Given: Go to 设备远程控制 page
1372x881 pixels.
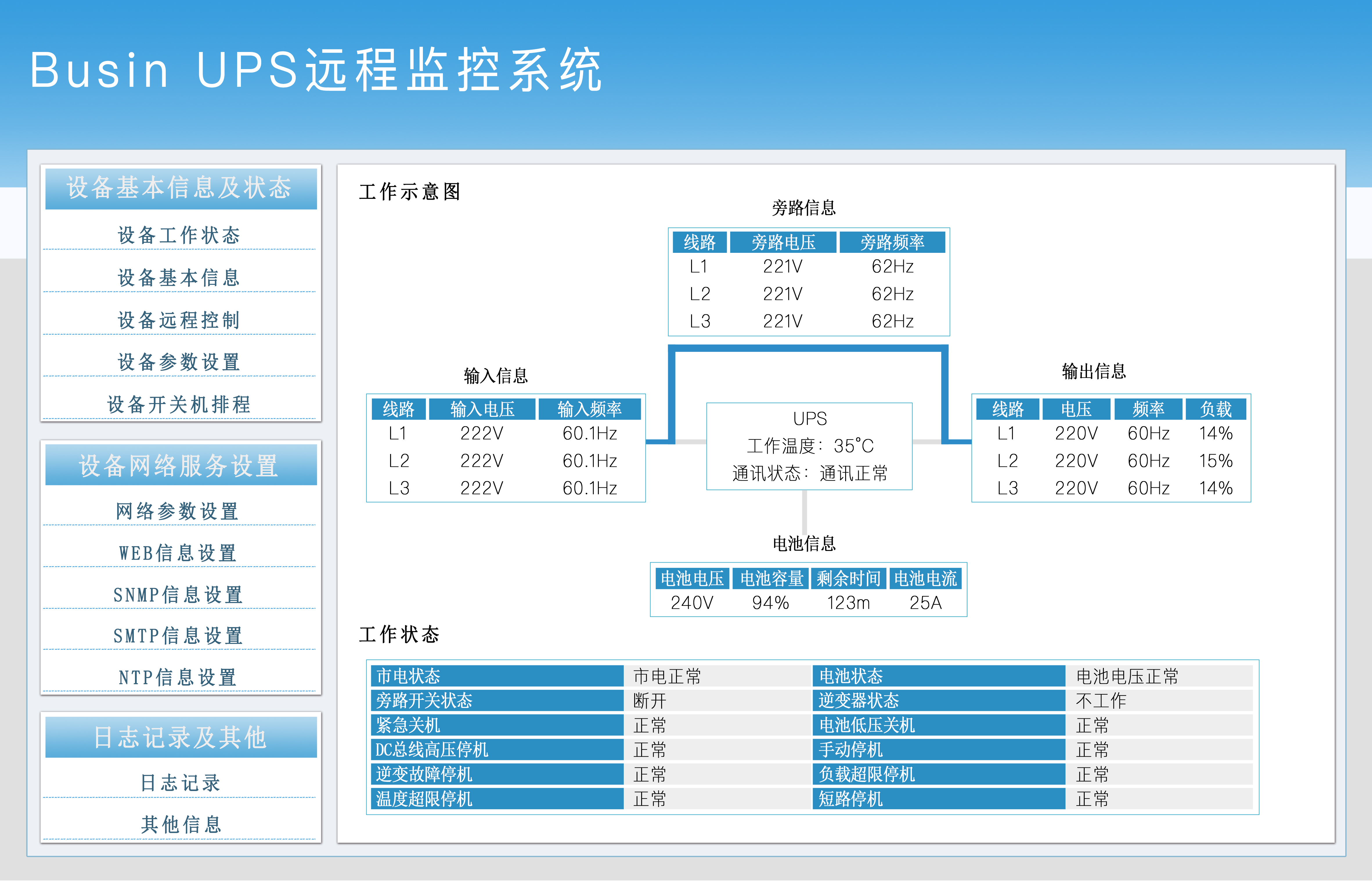Looking at the screenshot, I should (179, 320).
